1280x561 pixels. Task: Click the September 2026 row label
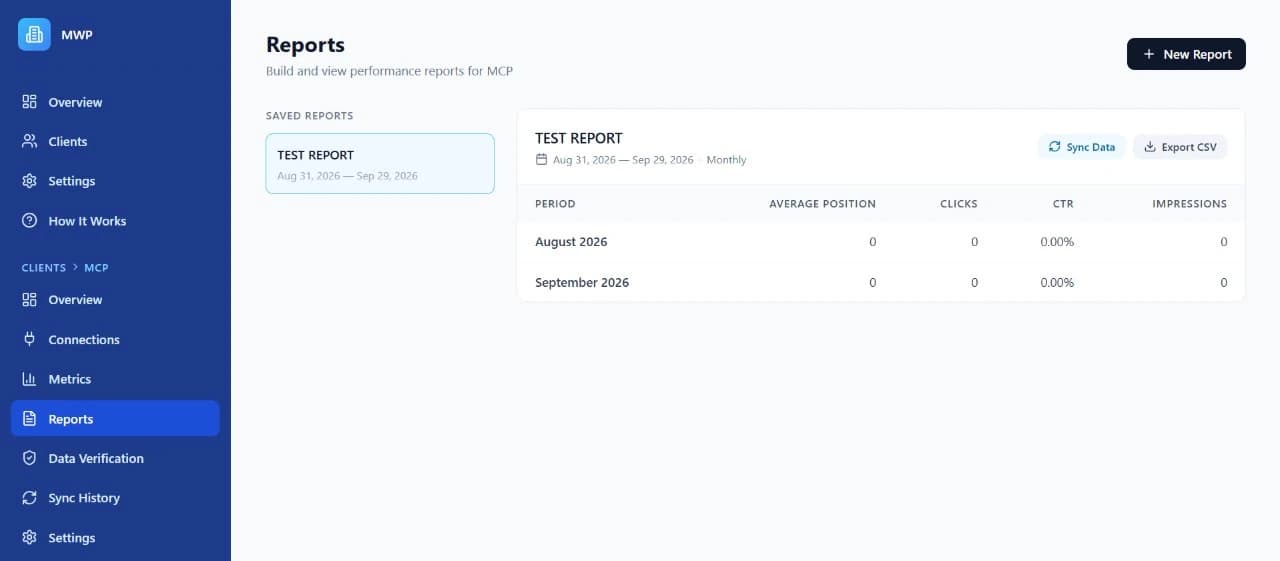(x=582, y=283)
